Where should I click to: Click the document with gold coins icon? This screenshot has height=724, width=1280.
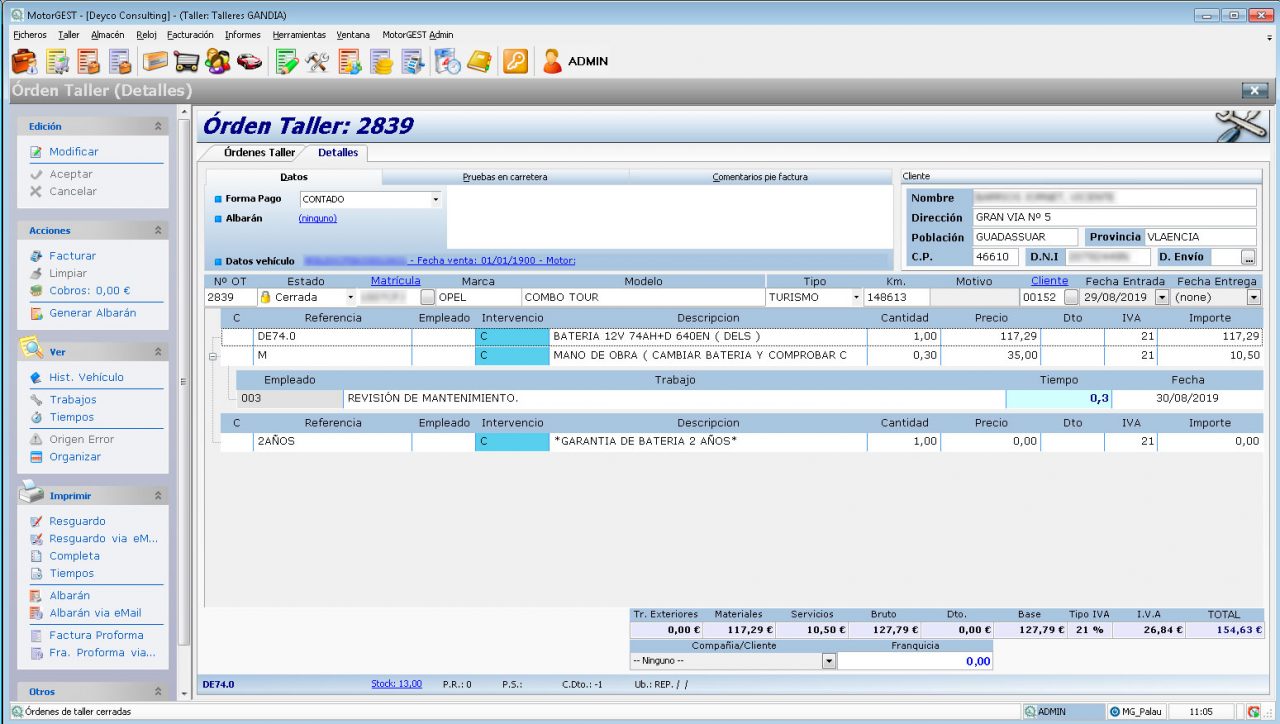(x=381, y=61)
